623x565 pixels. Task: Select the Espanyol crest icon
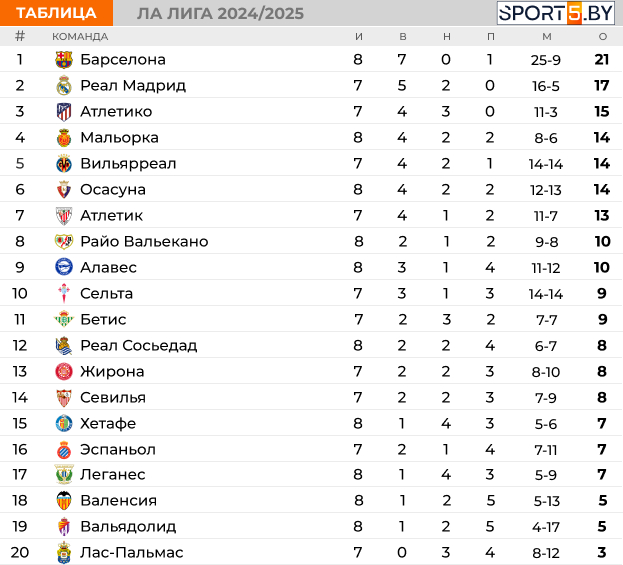[x=64, y=449]
